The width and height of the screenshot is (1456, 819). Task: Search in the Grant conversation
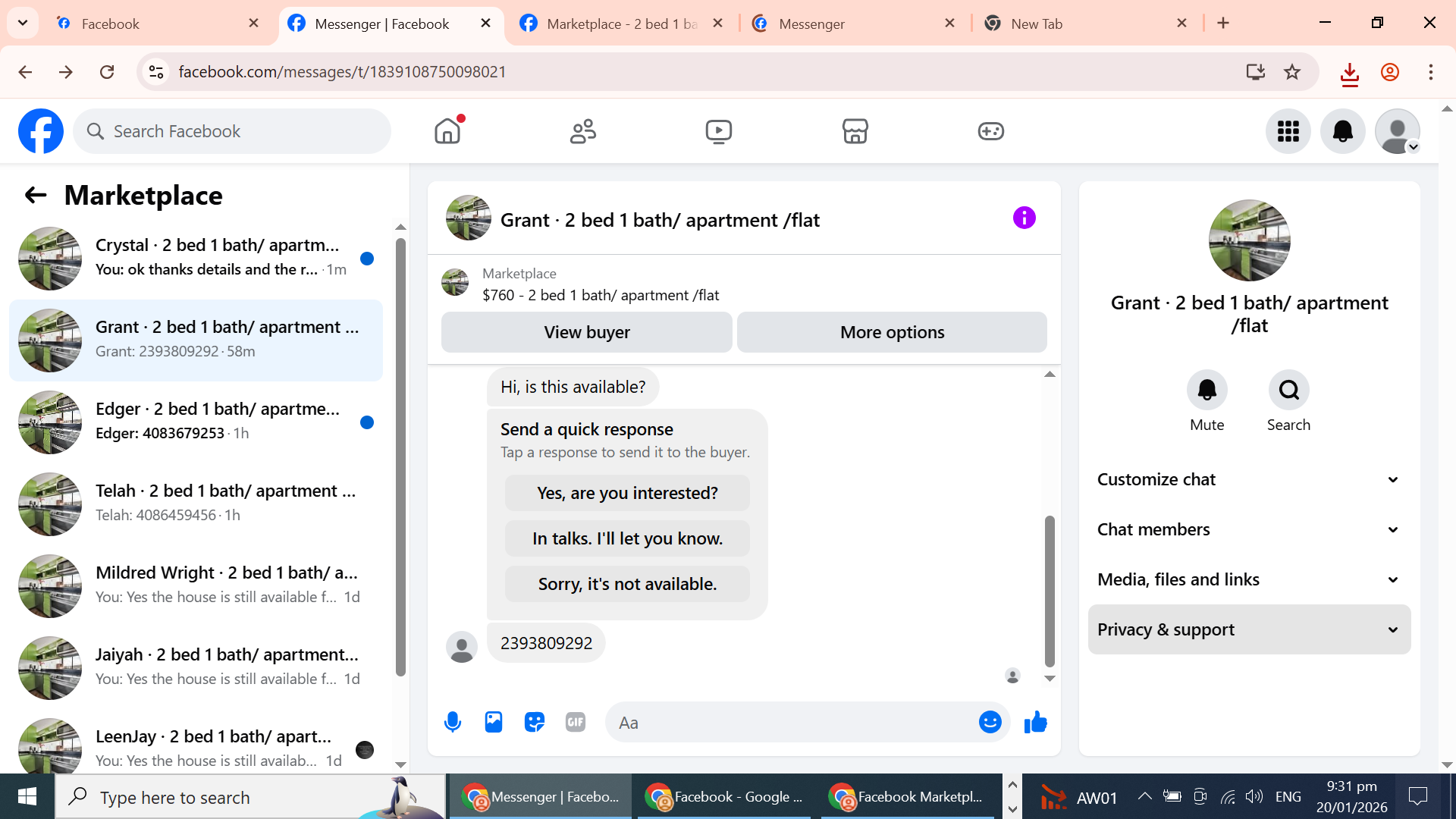pos(1288,390)
